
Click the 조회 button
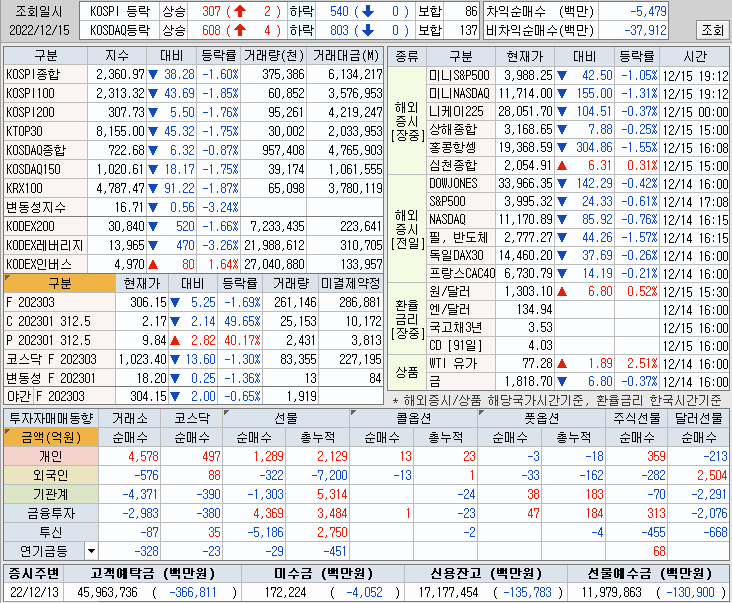coord(712,30)
